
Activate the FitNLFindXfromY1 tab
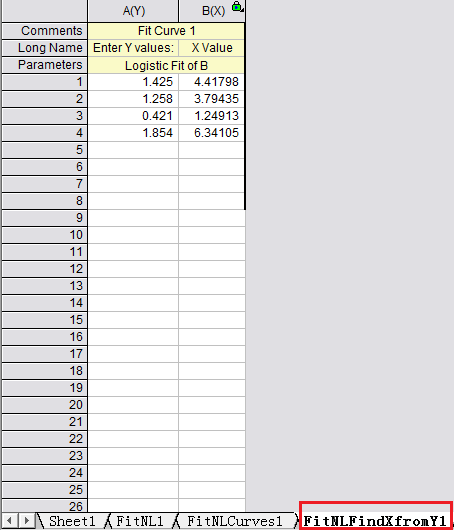375,521
